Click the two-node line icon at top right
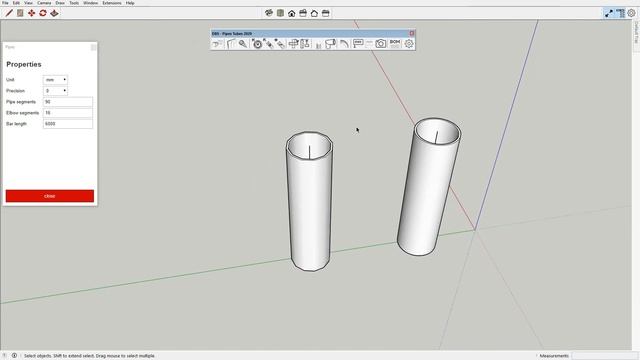 [609, 13]
